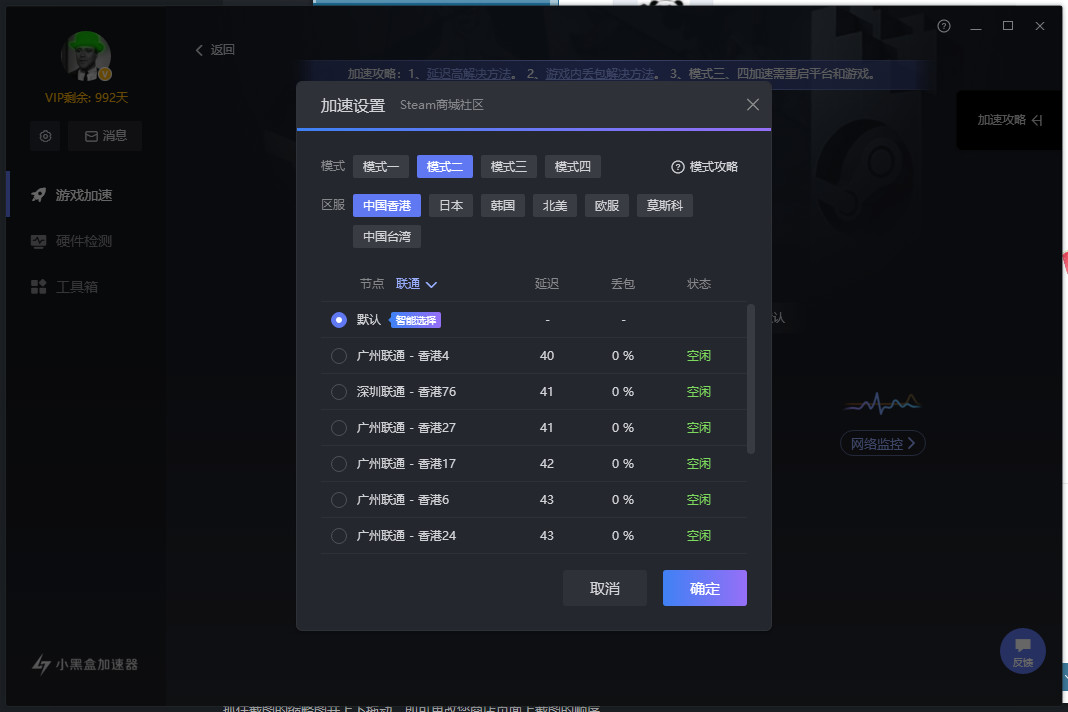
Task: Select node 广州联通 - 香港4
Action: 338,356
